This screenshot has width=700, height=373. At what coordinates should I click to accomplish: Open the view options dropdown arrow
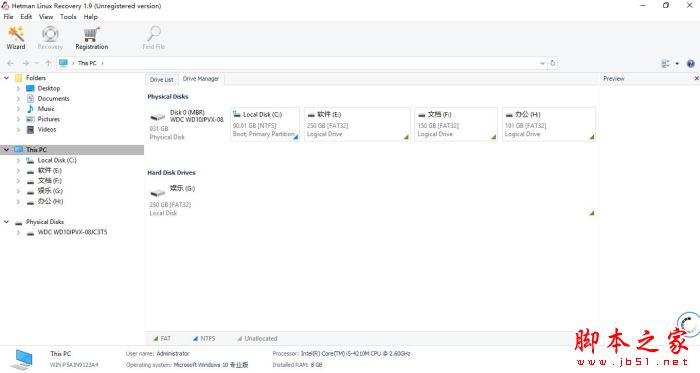[677, 64]
